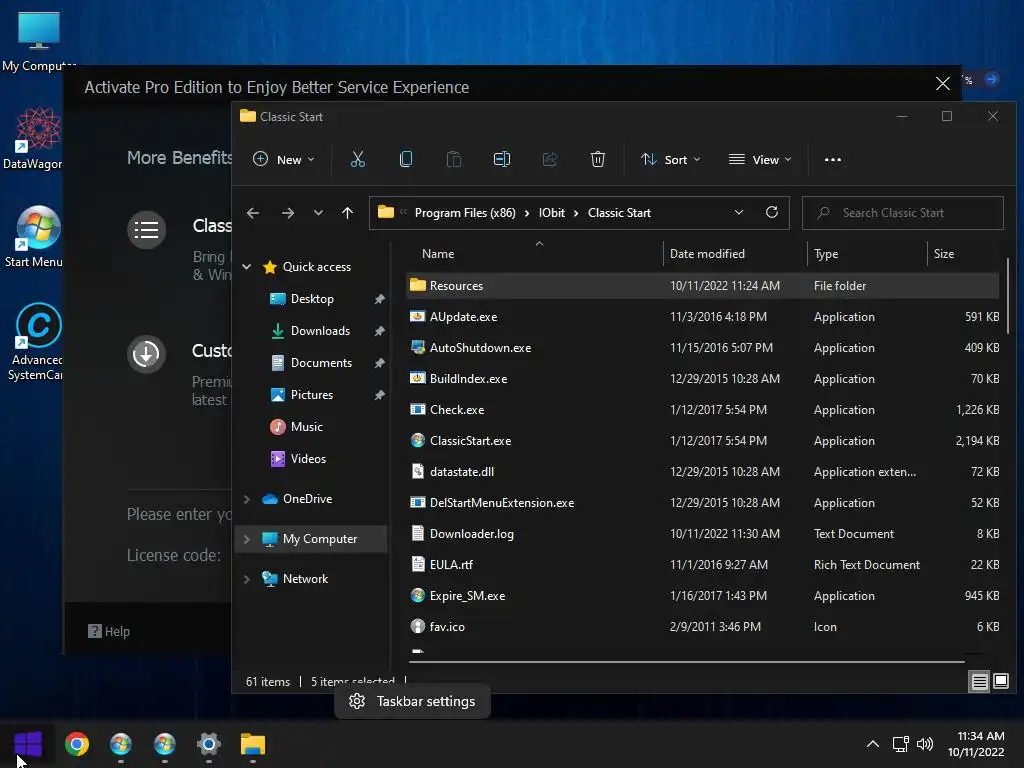This screenshot has width=1024, height=768.
Task: Select the Resources folder row
Action: (703, 285)
